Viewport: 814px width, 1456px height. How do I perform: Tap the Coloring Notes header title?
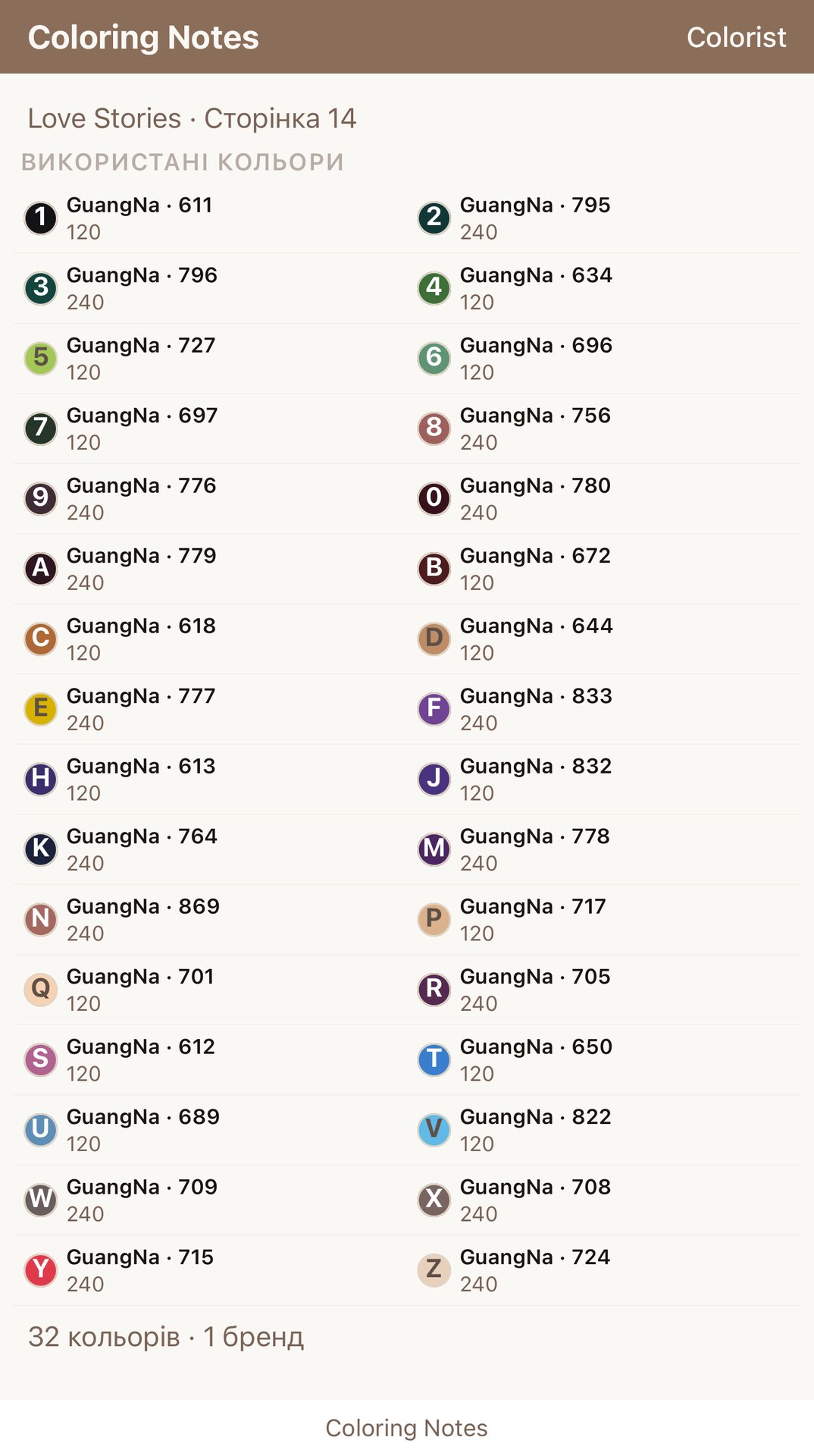(x=143, y=37)
